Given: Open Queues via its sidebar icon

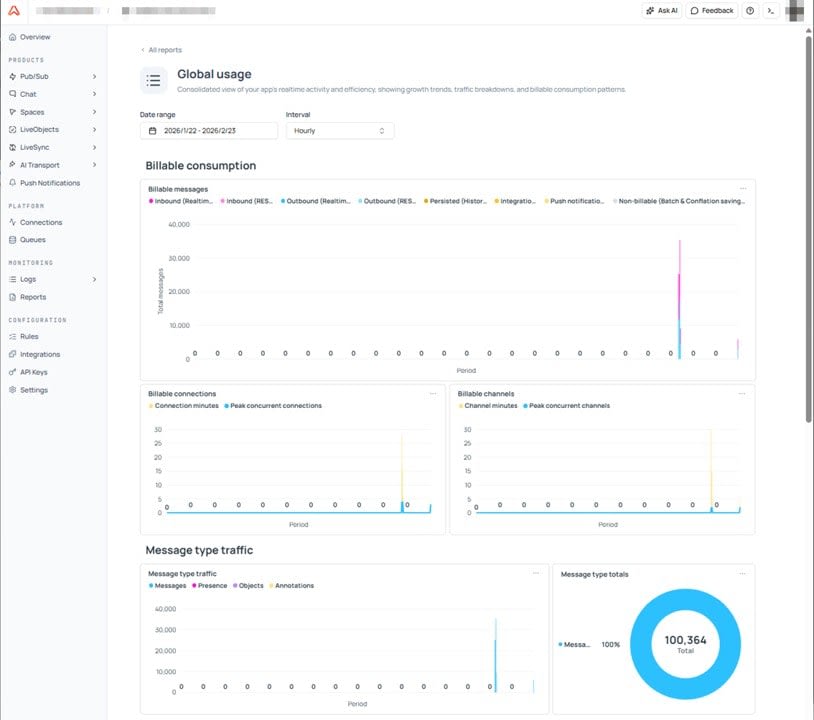Looking at the screenshot, I should (12, 239).
